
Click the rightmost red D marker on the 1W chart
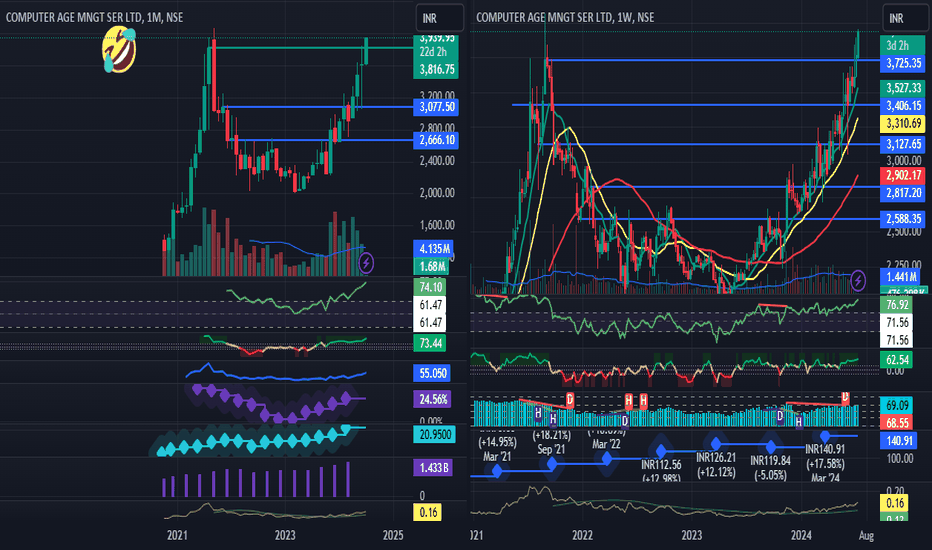[845, 397]
